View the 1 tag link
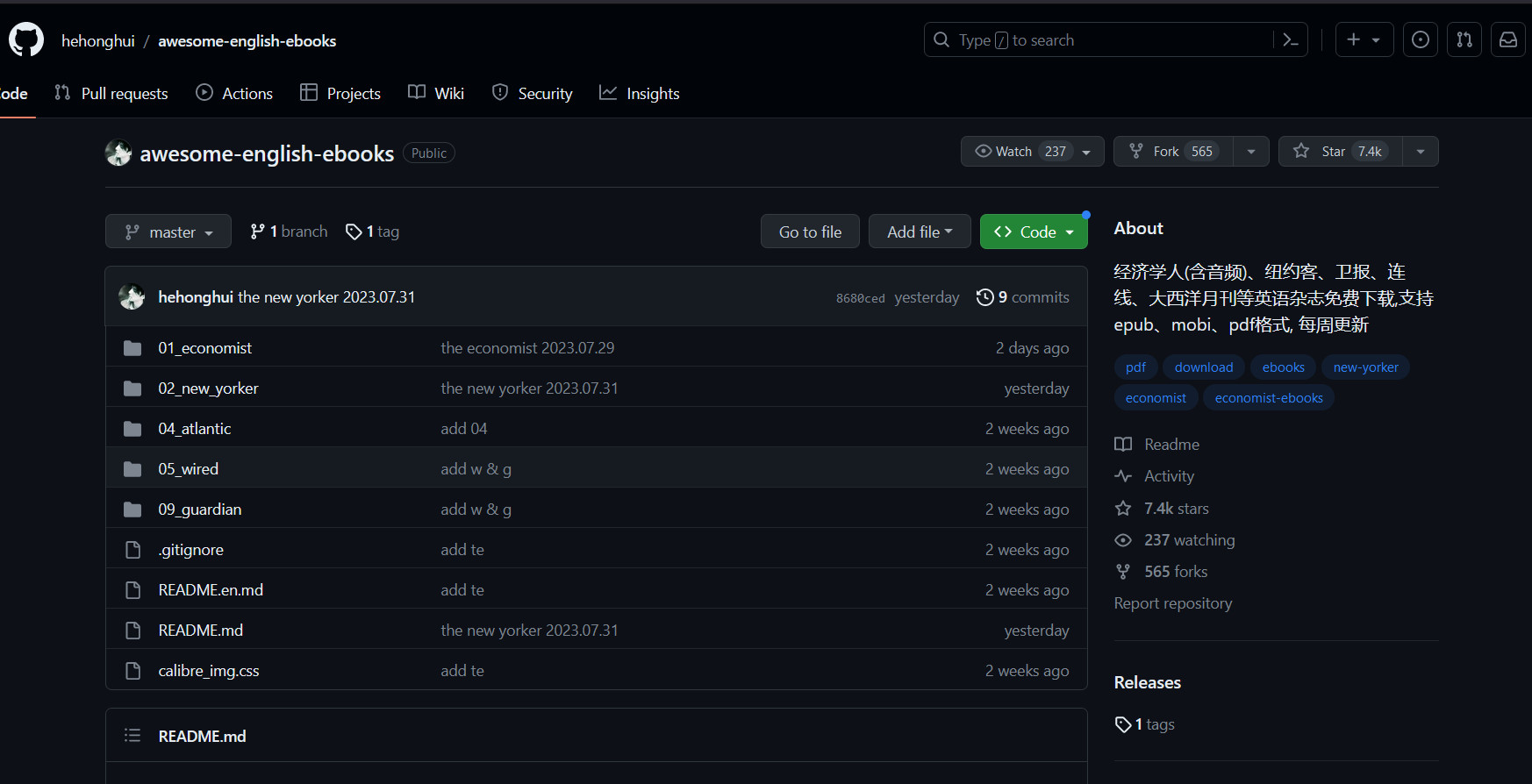 (x=372, y=232)
